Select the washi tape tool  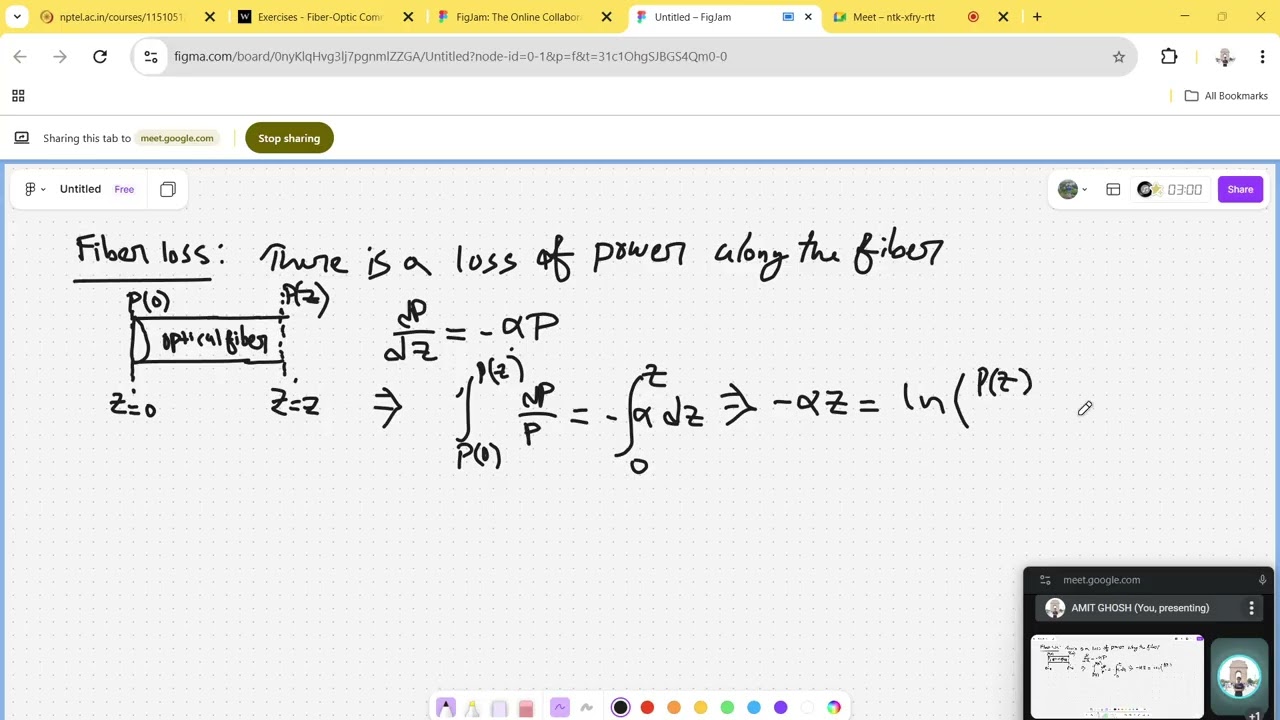[499, 708]
